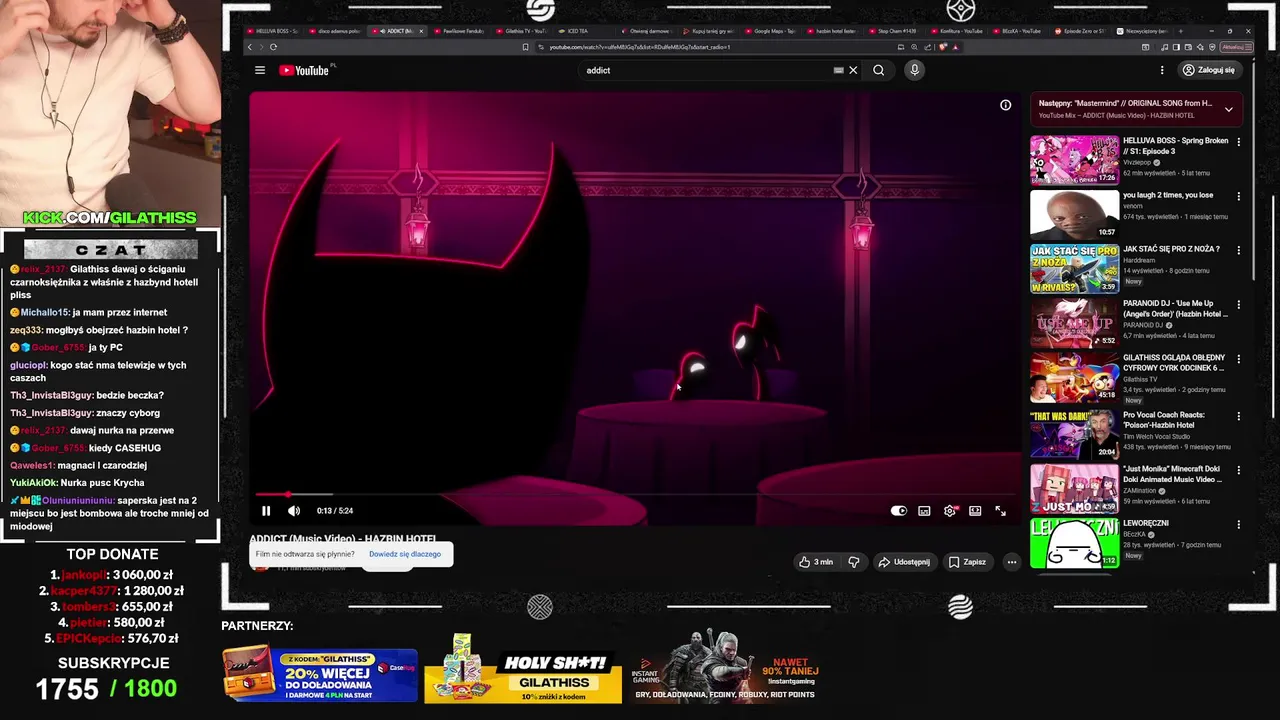1280x720 pixels.
Task: Open a new browser tab
Action: pos(1181,31)
